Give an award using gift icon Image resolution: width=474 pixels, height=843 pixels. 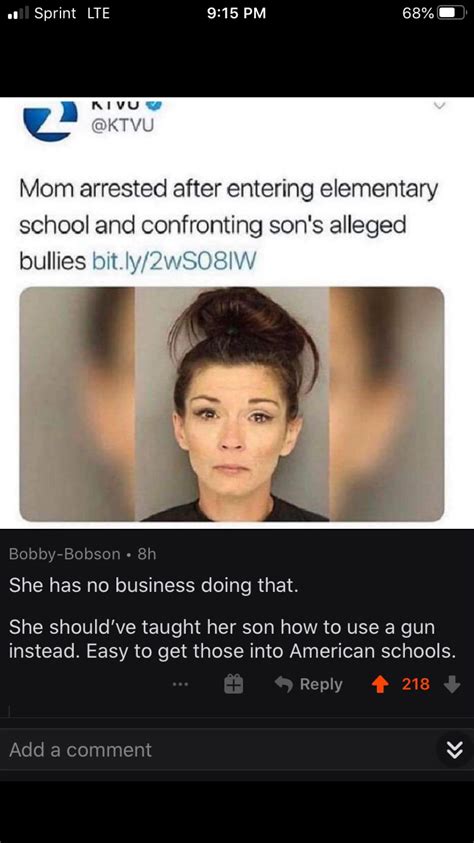233,684
